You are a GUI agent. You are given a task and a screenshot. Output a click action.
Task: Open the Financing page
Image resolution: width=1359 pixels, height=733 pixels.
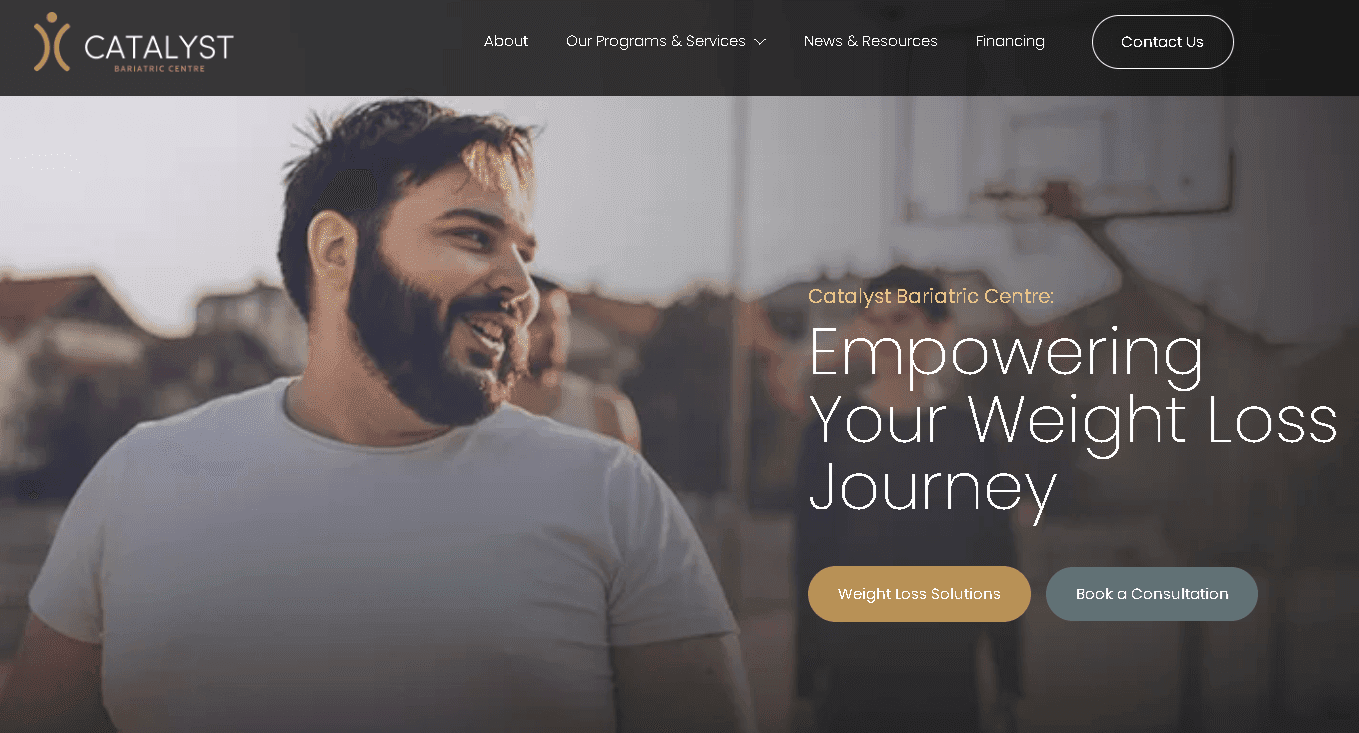[1010, 41]
